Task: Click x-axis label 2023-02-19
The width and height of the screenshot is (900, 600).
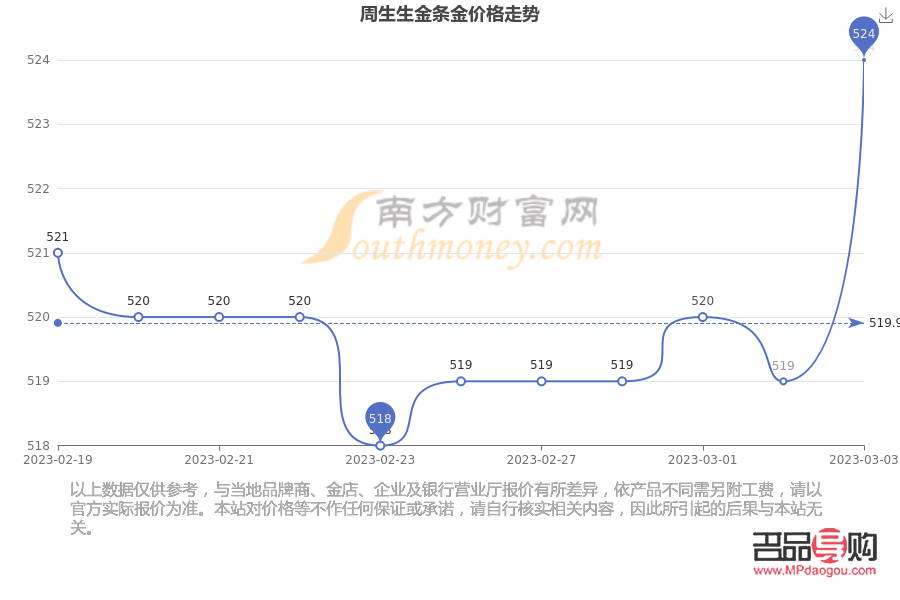Action: coord(57,460)
